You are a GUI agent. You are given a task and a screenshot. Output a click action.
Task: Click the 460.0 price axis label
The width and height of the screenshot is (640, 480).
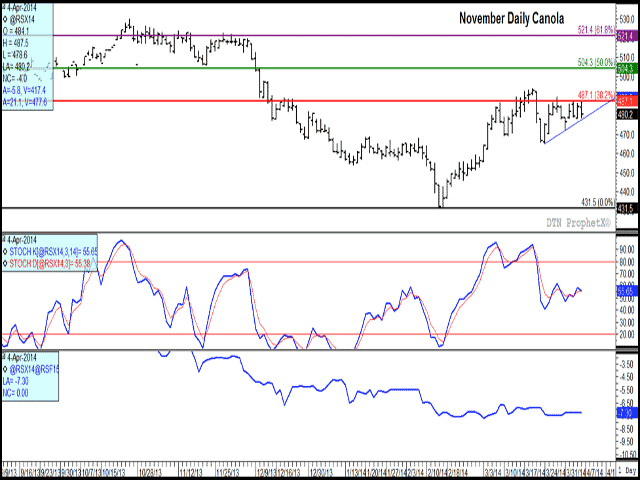[626, 153]
